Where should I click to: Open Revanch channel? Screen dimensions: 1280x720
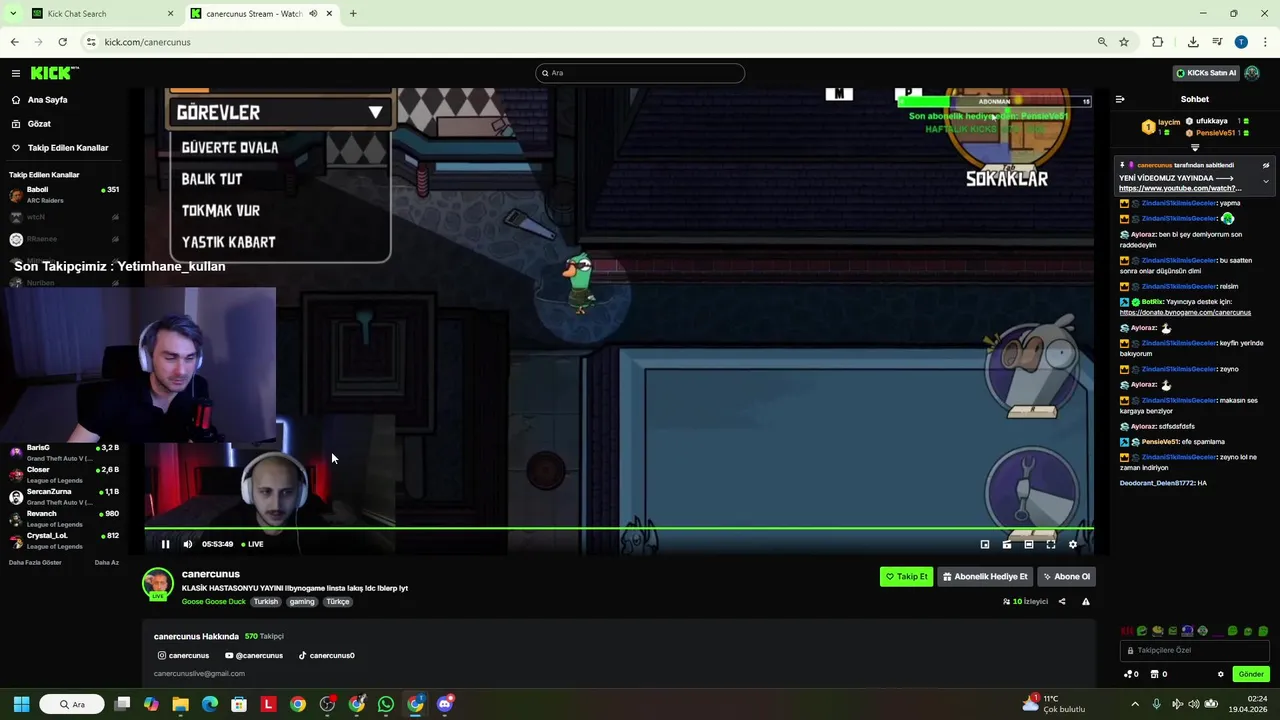click(x=64, y=519)
